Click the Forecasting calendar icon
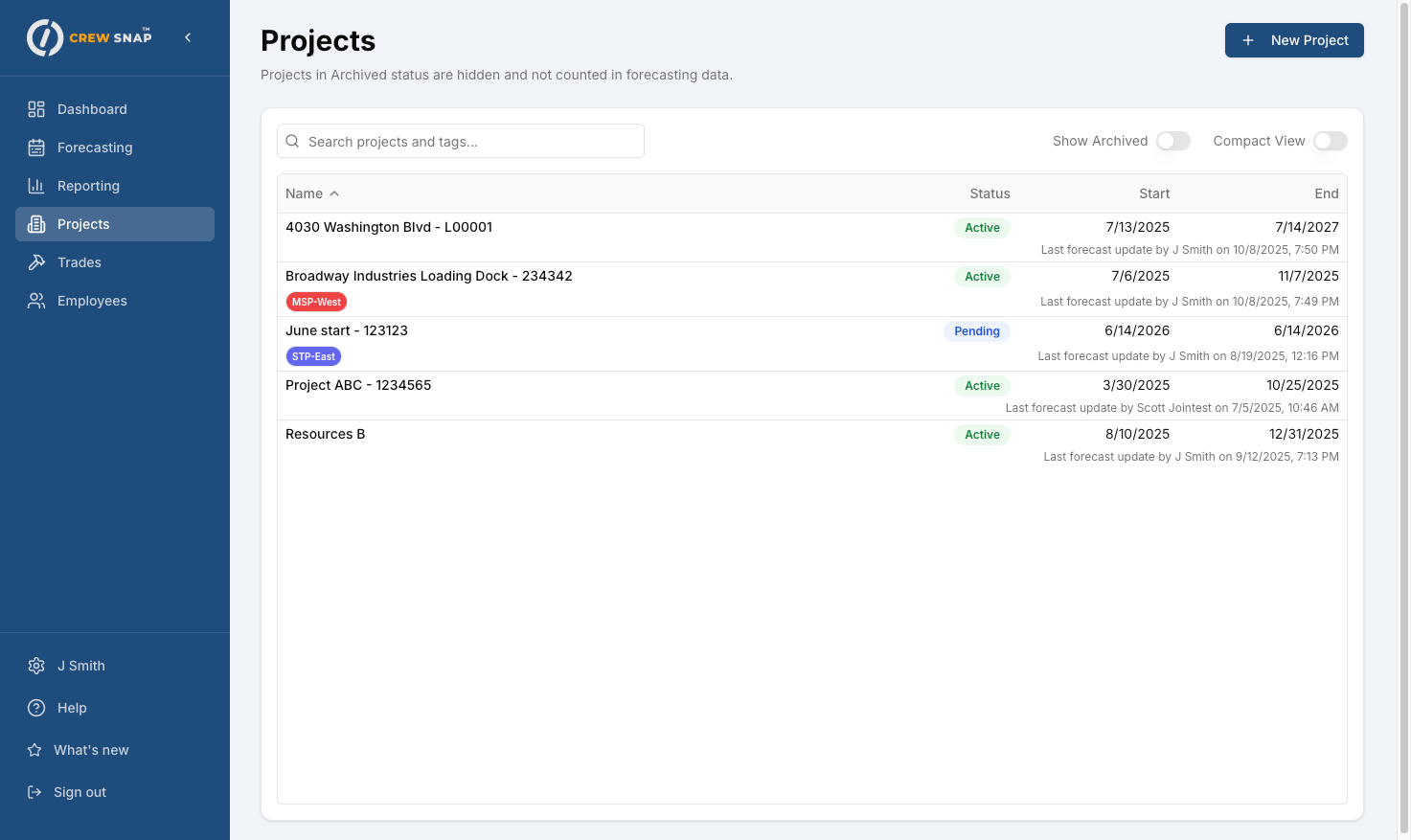This screenshot has width=1411, height=840. [x=36, y=148]
